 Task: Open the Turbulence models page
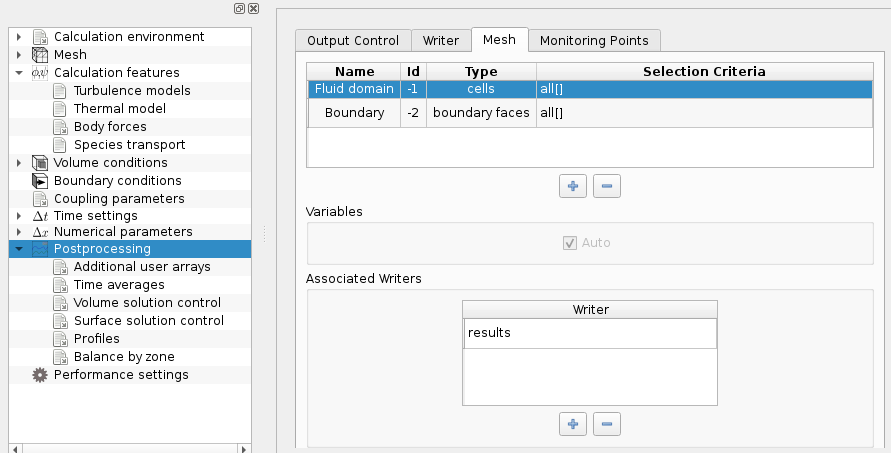point(132,91)
